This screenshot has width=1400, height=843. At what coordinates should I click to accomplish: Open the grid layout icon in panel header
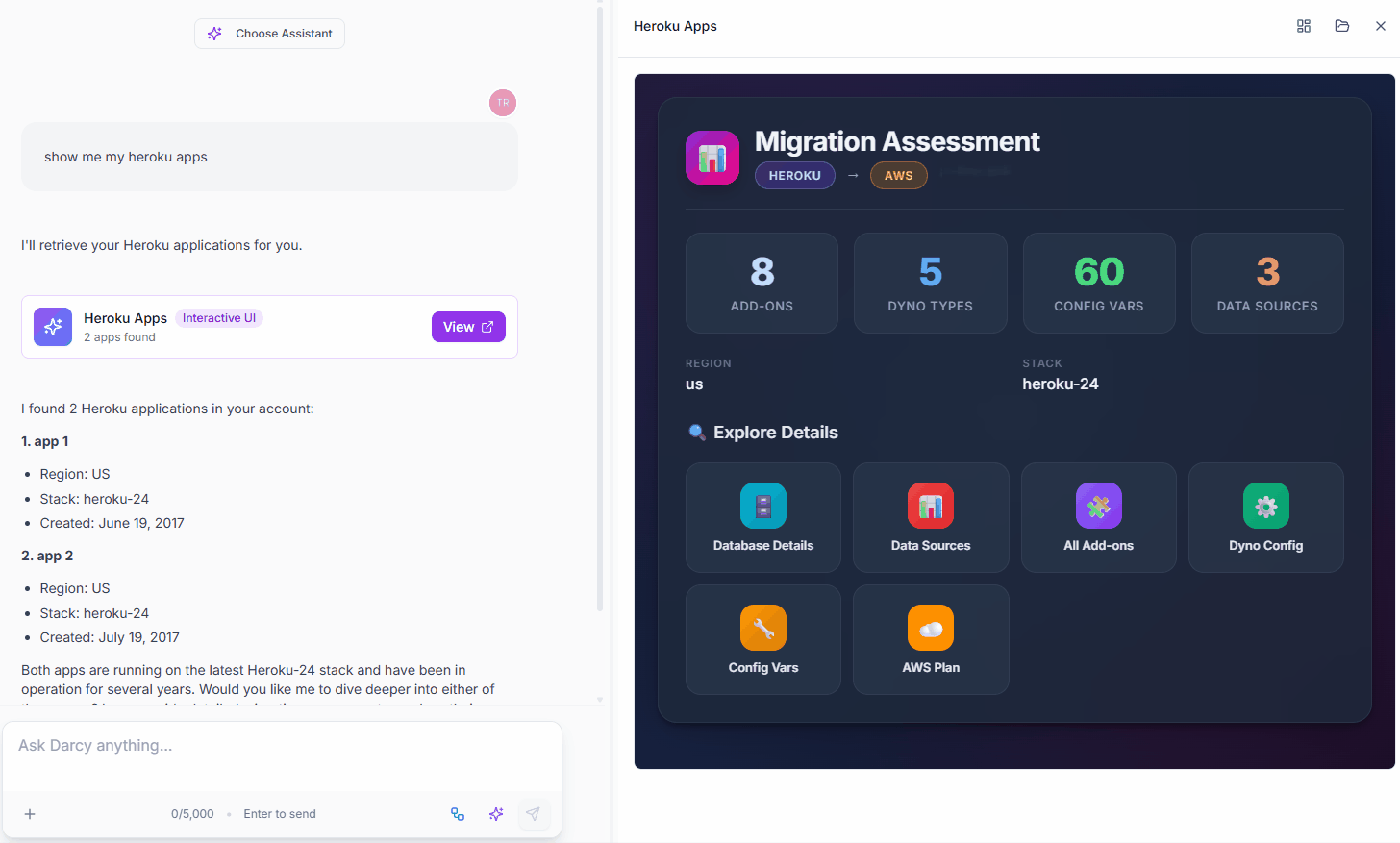pos(1303,26)
